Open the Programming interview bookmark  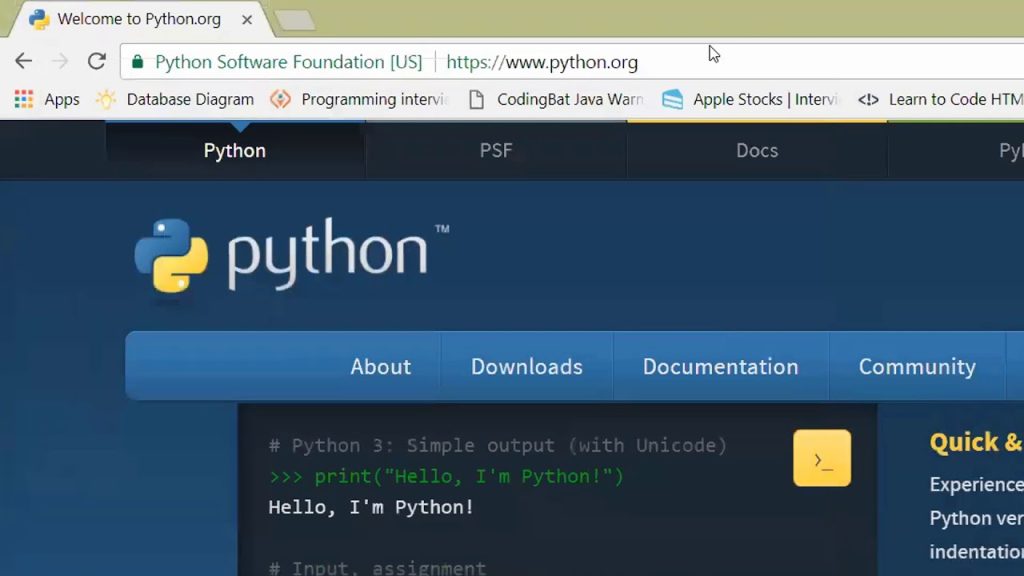point(360,99)
